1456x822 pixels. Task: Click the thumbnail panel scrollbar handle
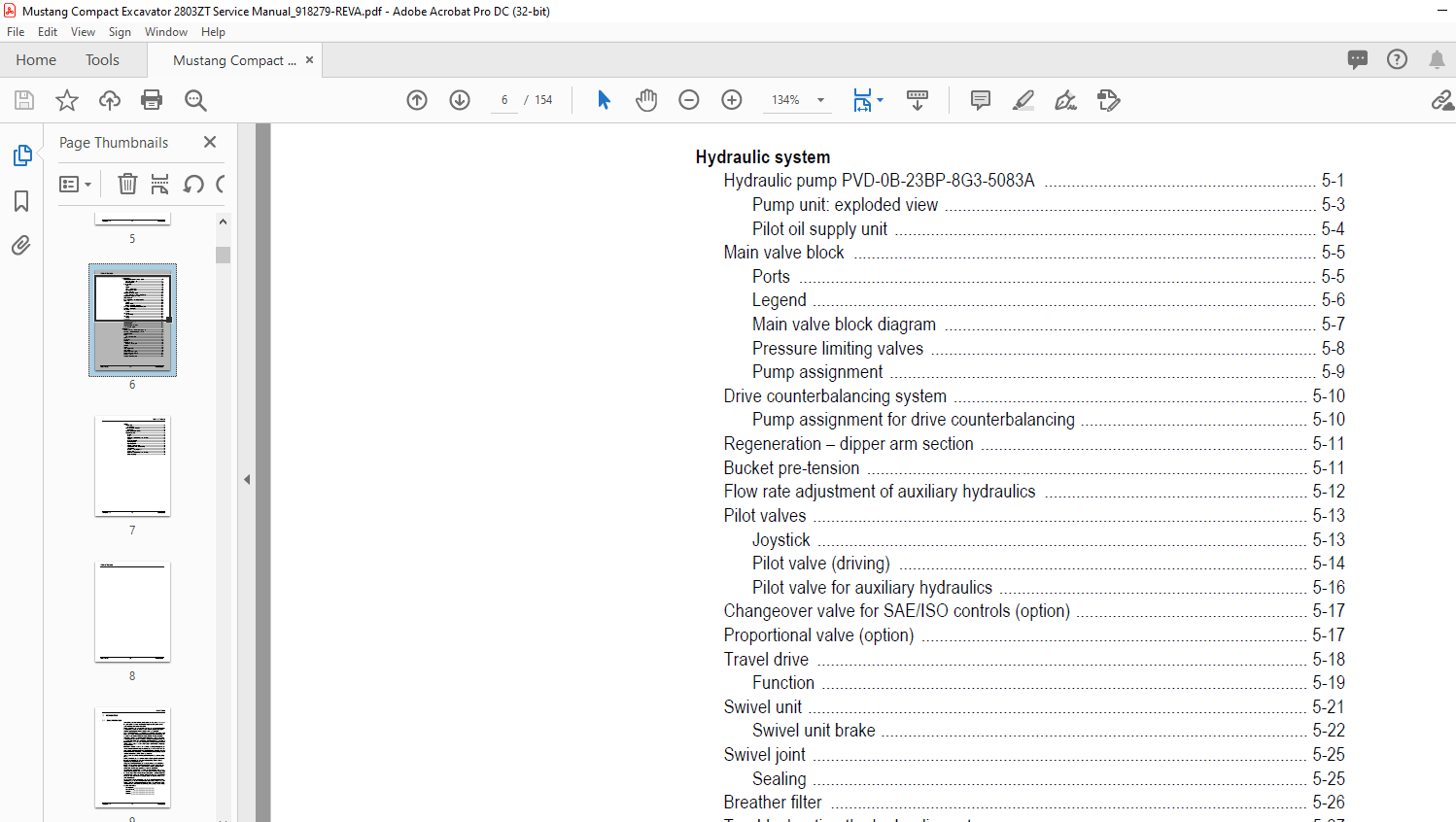point(223,255)
